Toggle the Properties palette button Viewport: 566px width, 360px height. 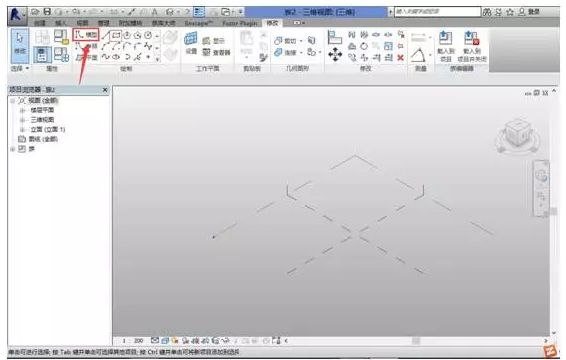pos(42,54)
